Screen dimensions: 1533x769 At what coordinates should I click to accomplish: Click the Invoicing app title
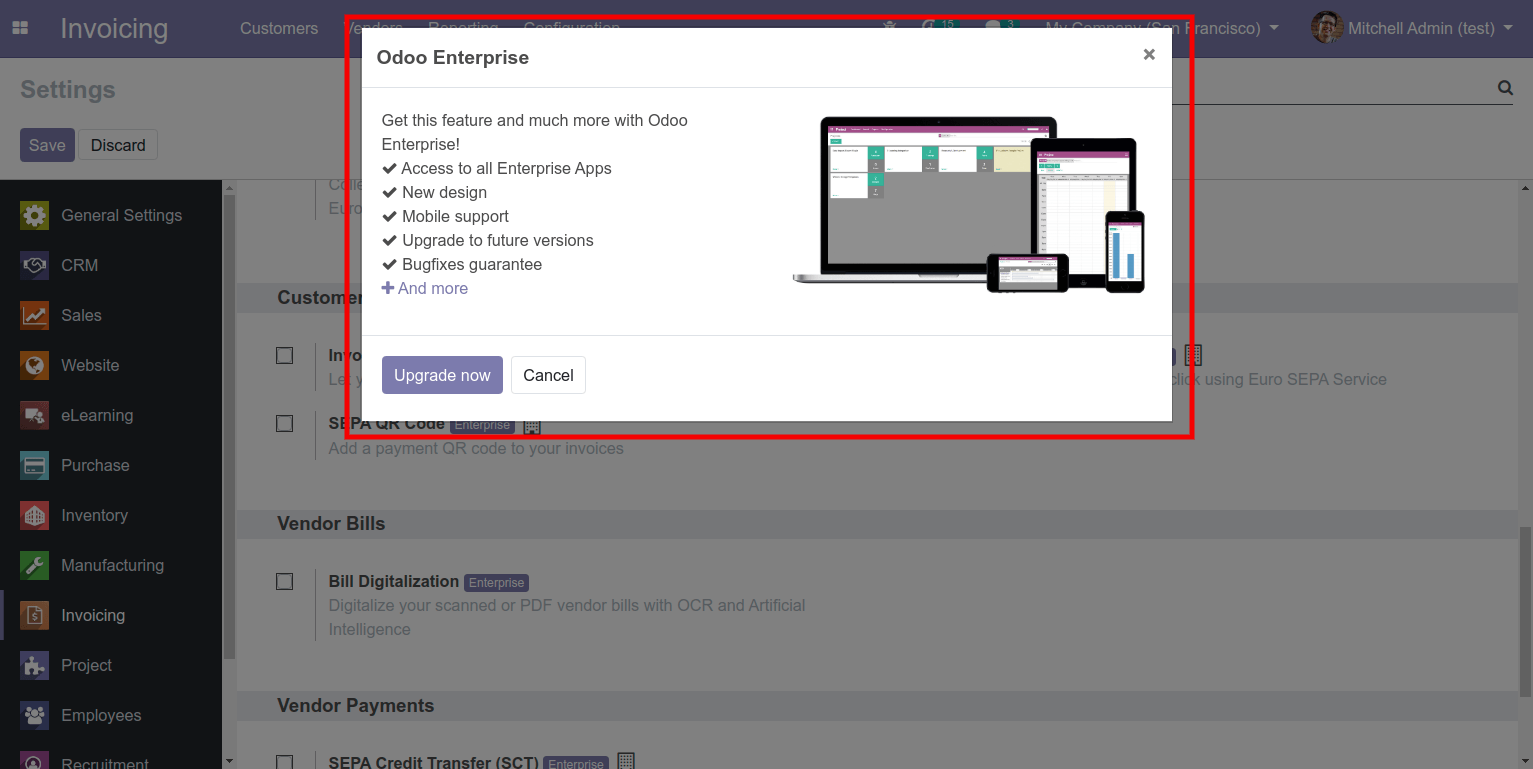click(x=114, y=28)
